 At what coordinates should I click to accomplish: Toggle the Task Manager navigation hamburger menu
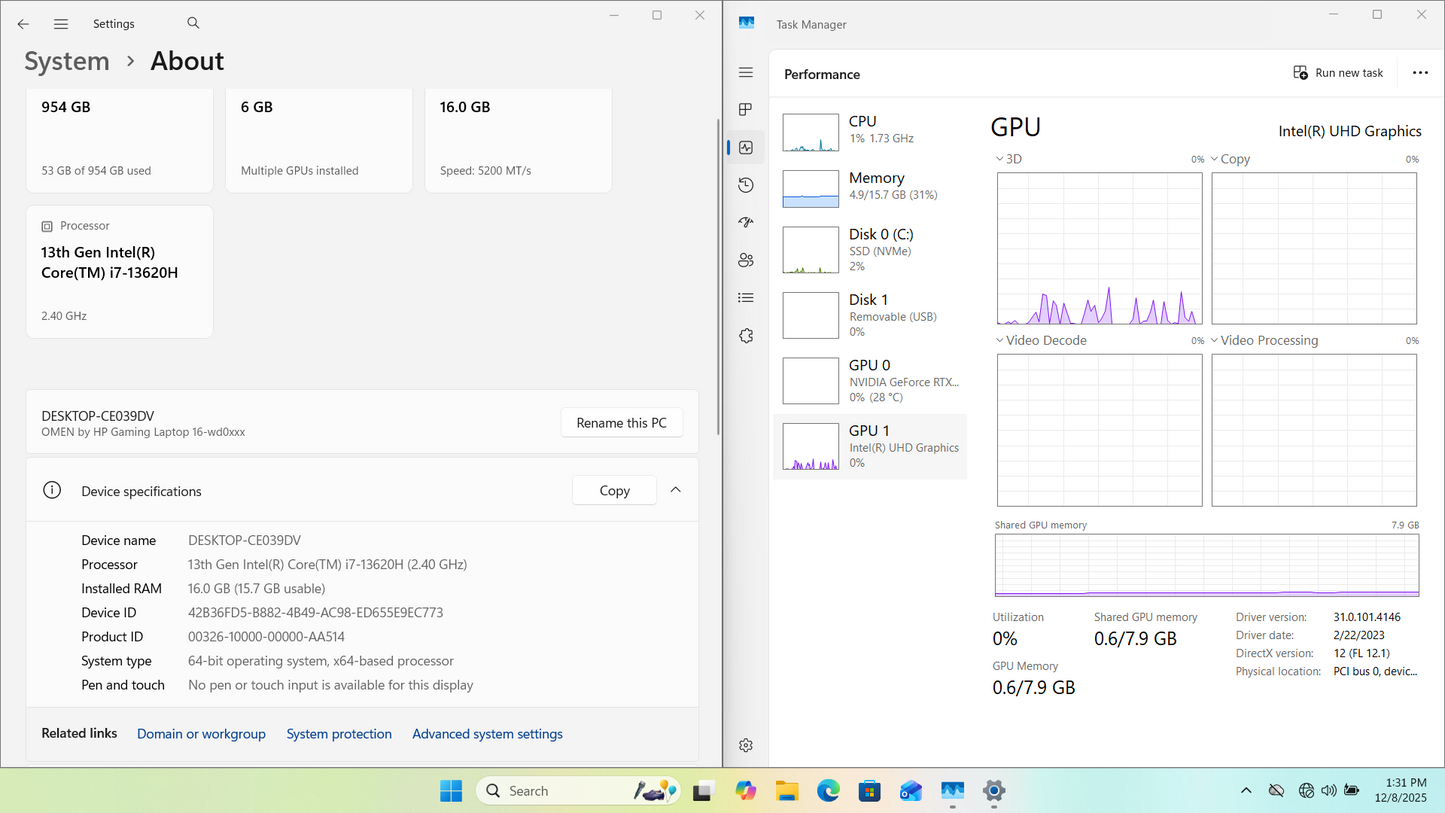pos(746,72)
